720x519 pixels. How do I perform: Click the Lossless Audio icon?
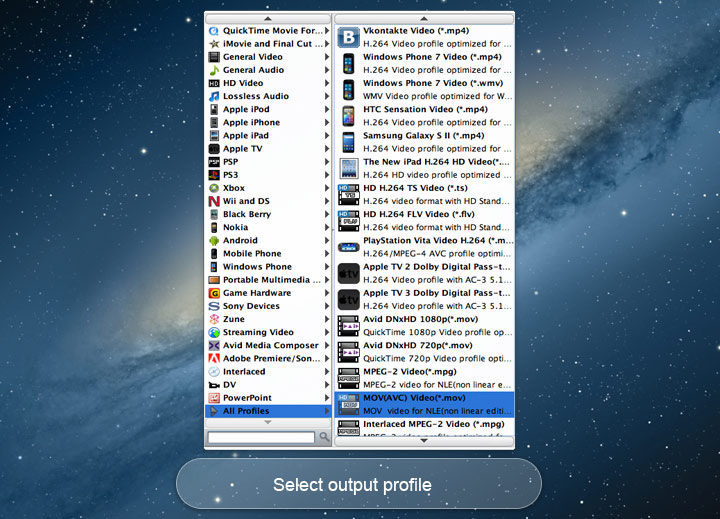[214, 96]
